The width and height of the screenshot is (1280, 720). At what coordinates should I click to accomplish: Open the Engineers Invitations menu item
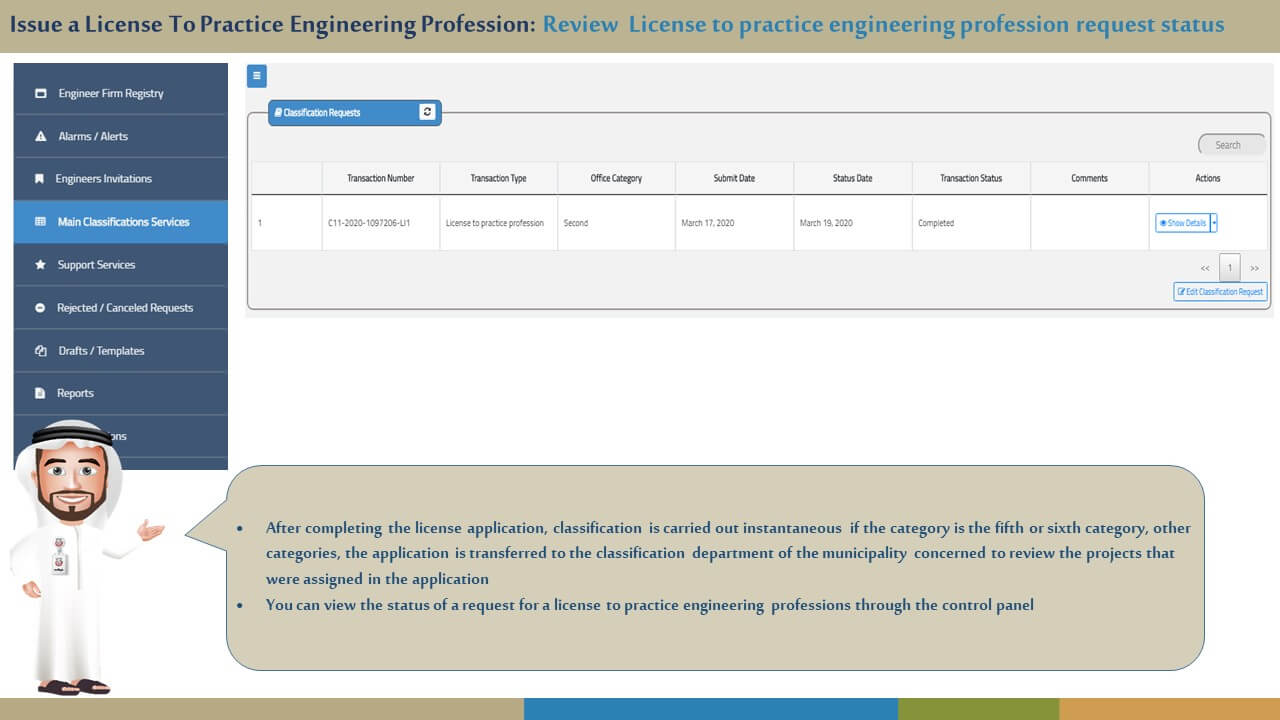coord(104,179)
